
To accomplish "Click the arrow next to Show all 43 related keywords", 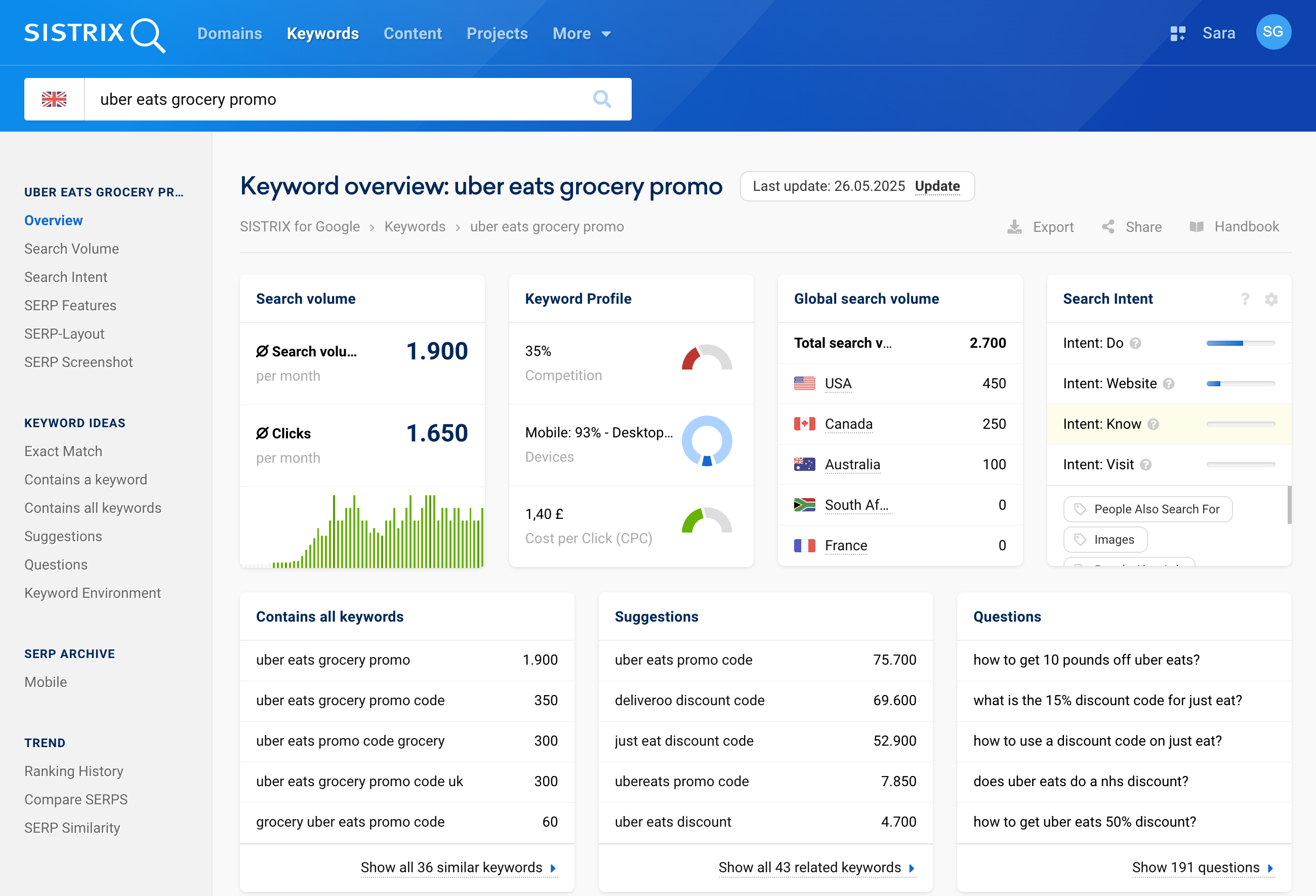I will point(912,868).
